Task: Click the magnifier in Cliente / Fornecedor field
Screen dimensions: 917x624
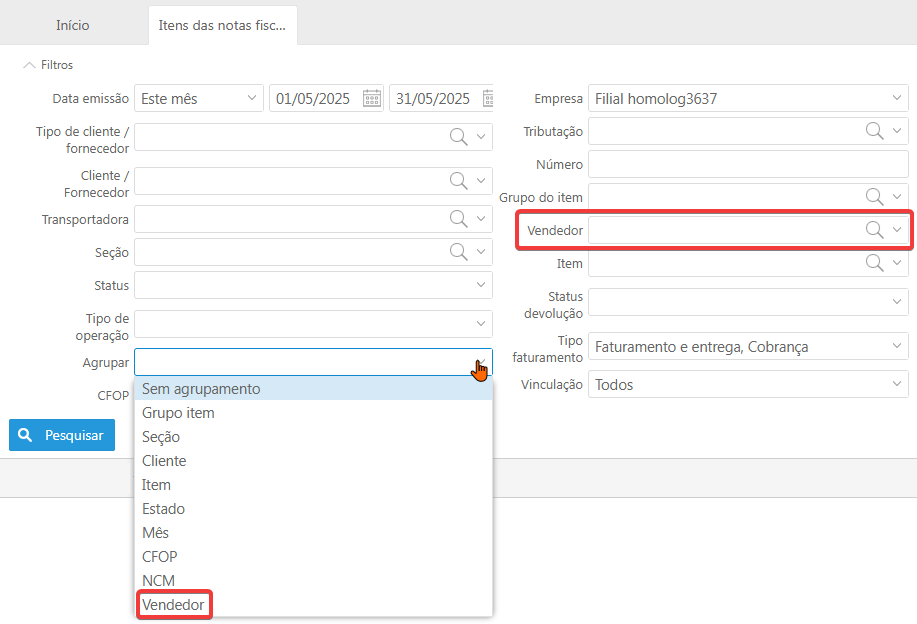Action: (458, 181)
